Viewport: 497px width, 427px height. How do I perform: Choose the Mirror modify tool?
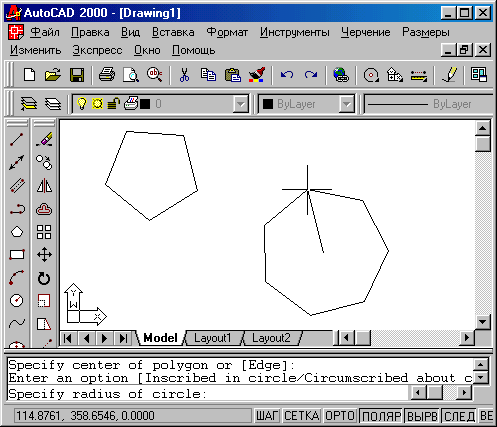44,186
